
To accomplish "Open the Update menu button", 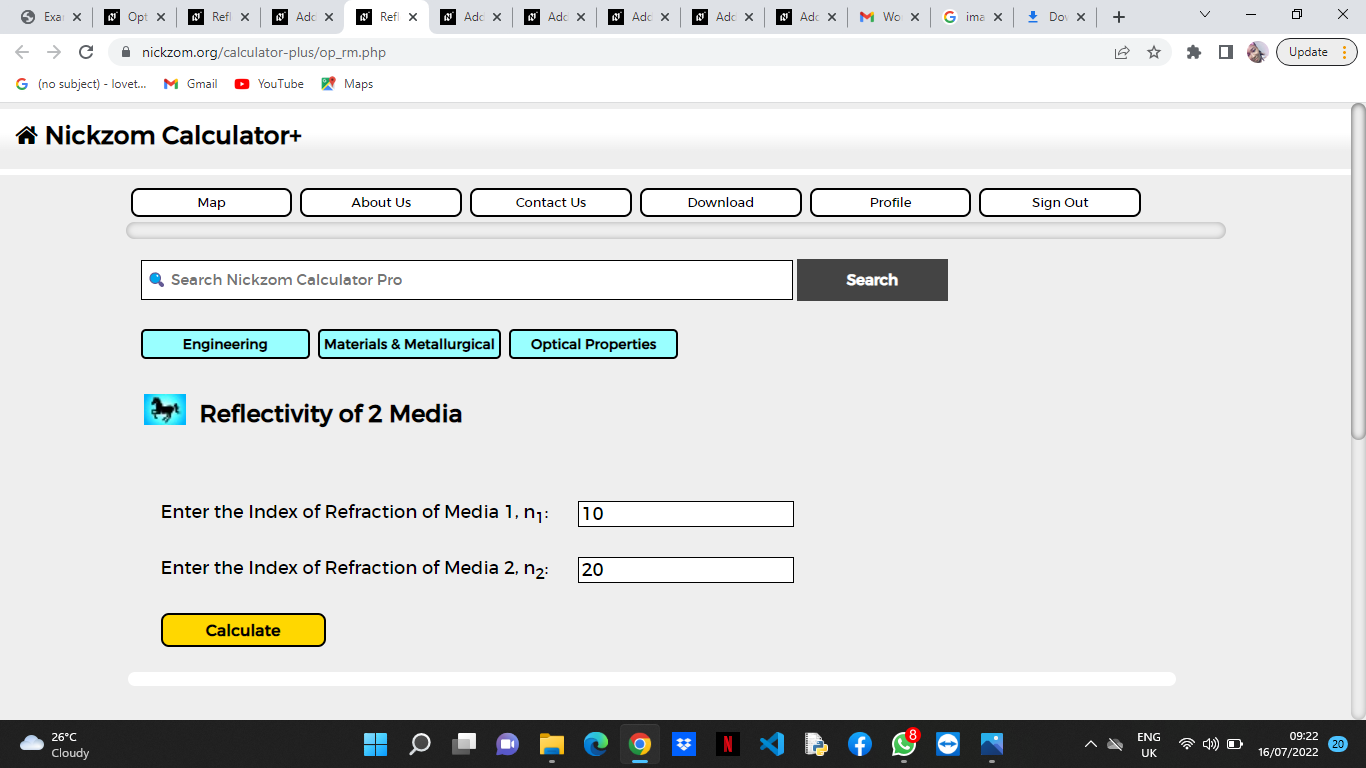I will [x=1317, y=52].
